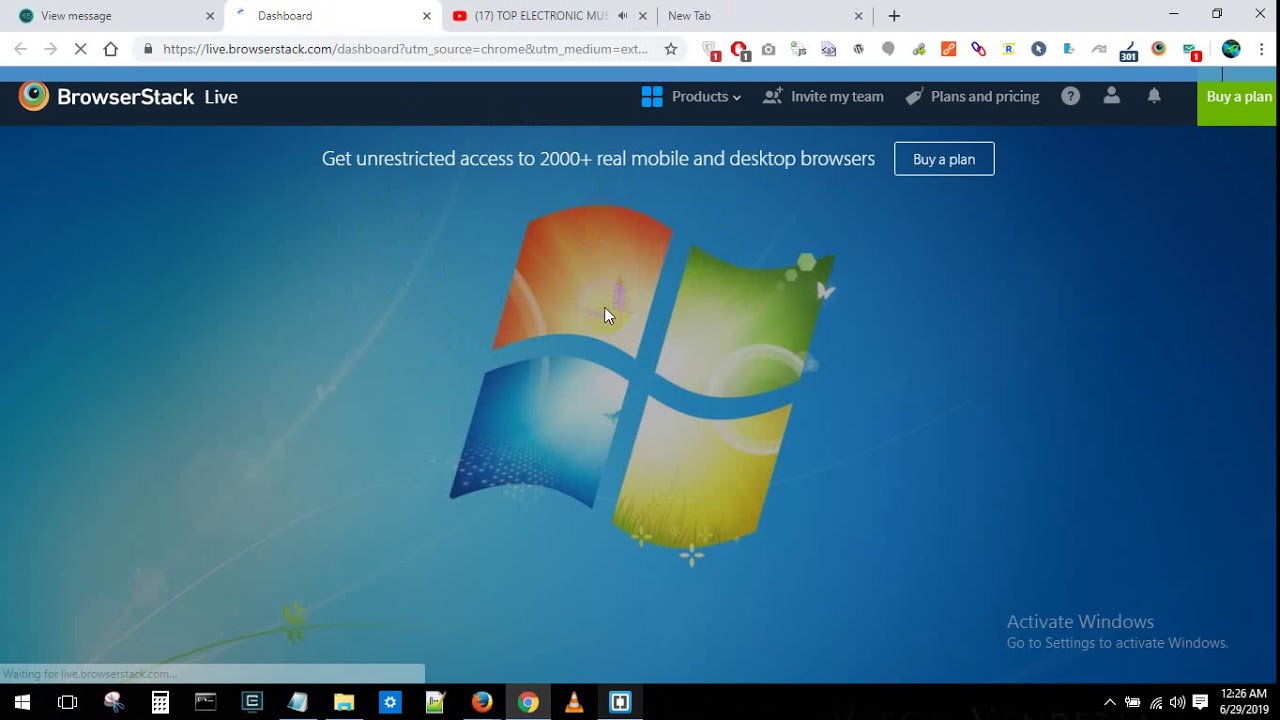
Task: Open Calculator from the taskbar
Action: pyautogui.click(x=160, y=702)
